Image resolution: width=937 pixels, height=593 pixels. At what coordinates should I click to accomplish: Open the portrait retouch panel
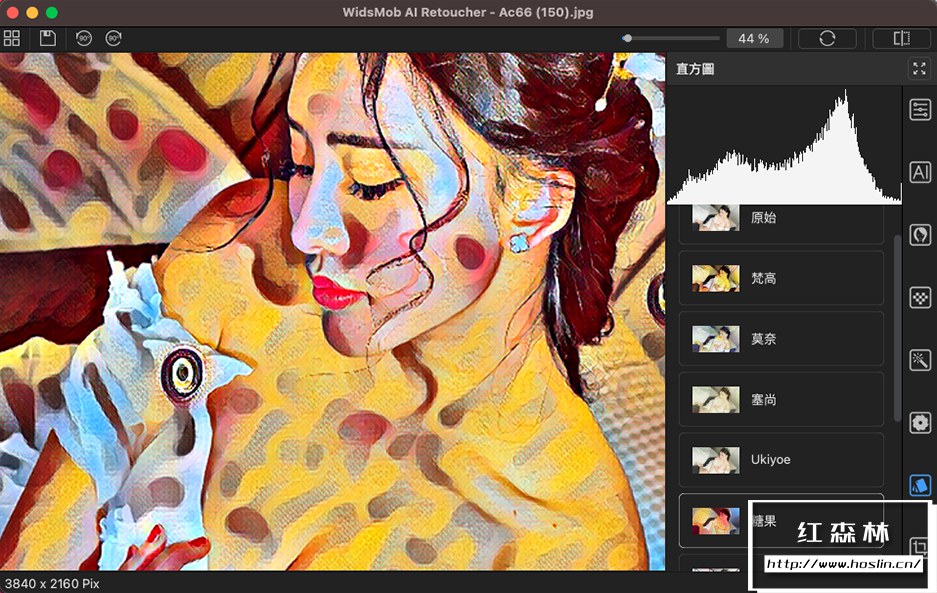click(x=919, y=234)
